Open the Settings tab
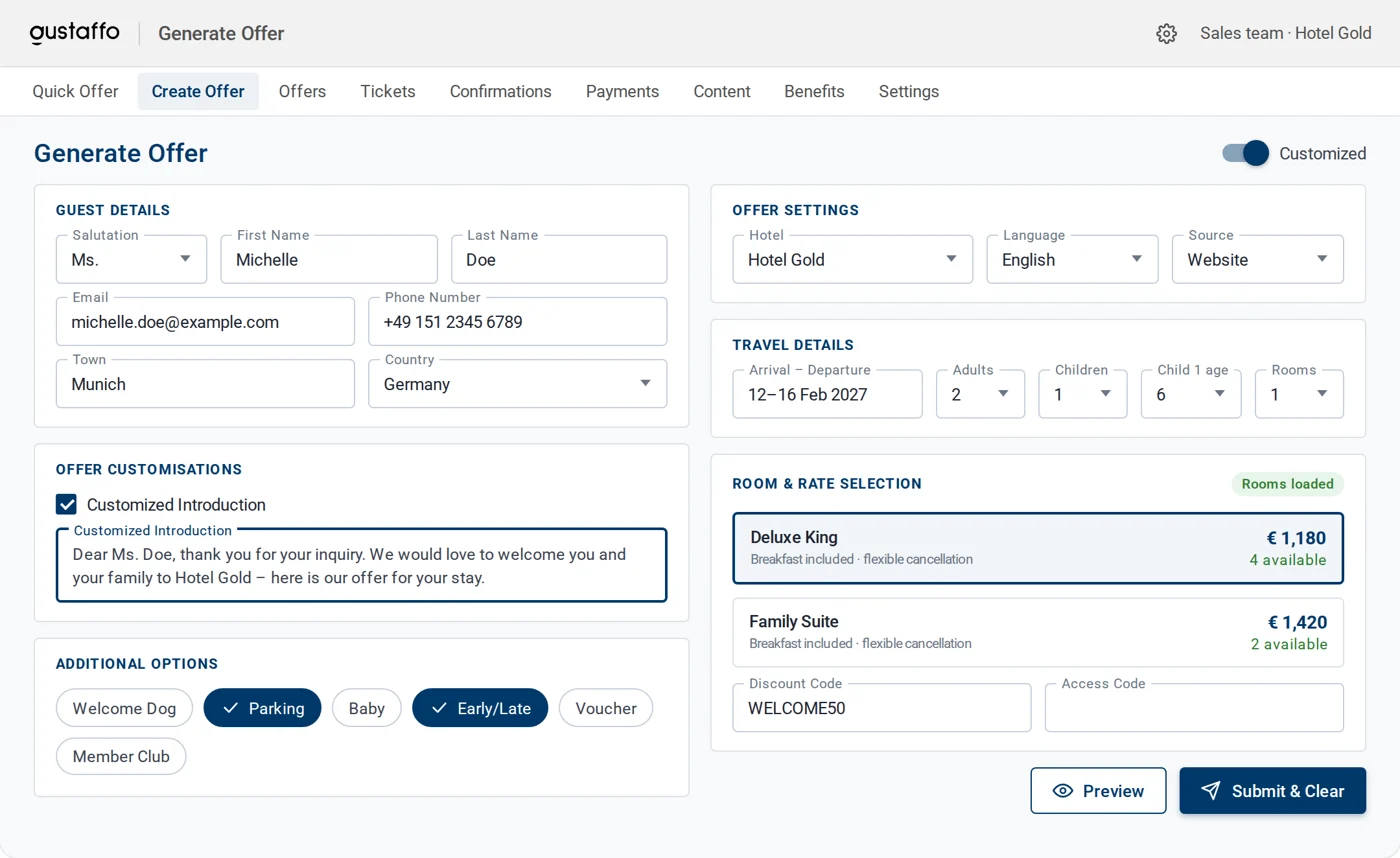 tap(909, 91)
